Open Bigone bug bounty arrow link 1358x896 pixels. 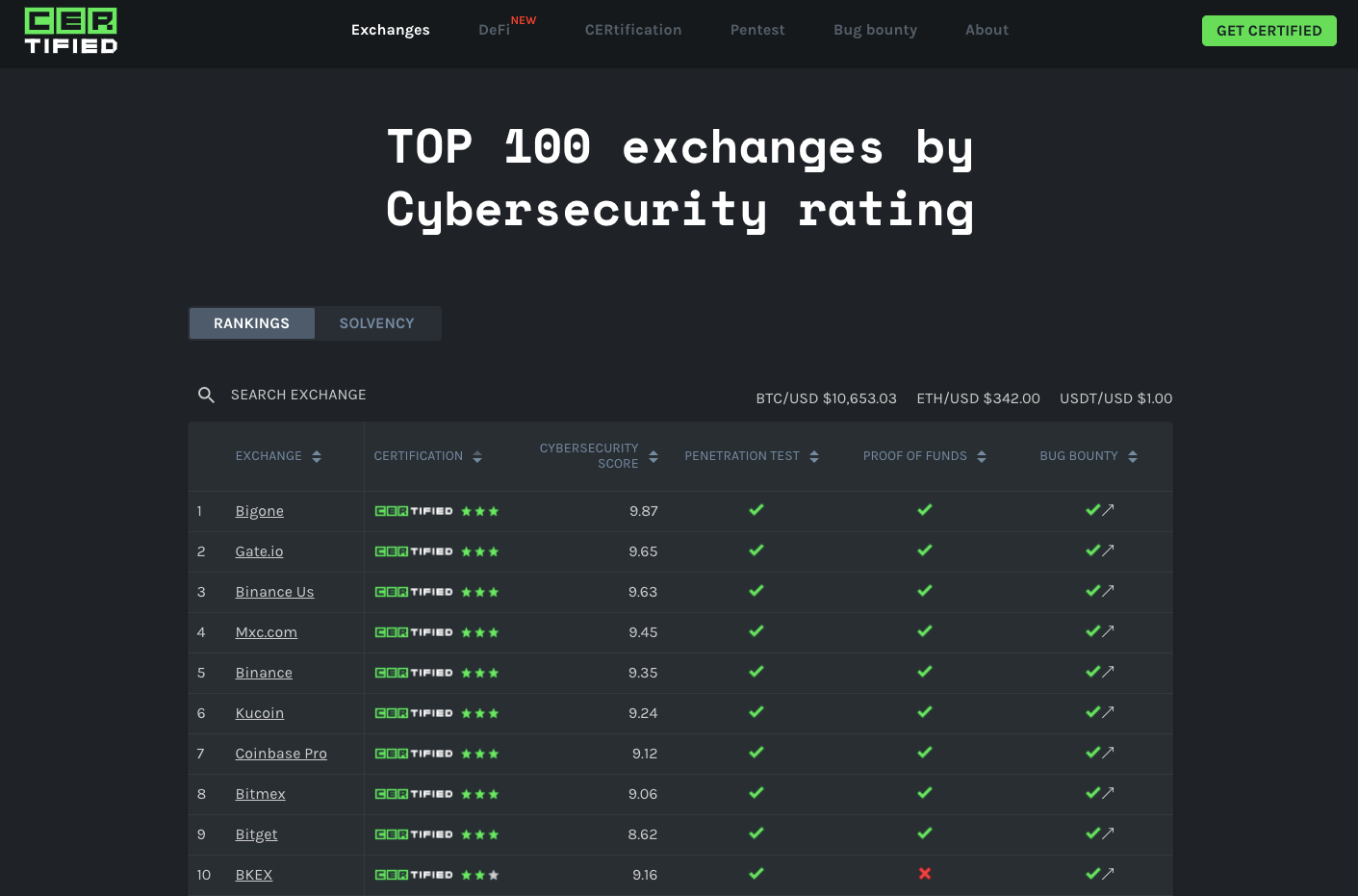click(x=1108, y=510)
